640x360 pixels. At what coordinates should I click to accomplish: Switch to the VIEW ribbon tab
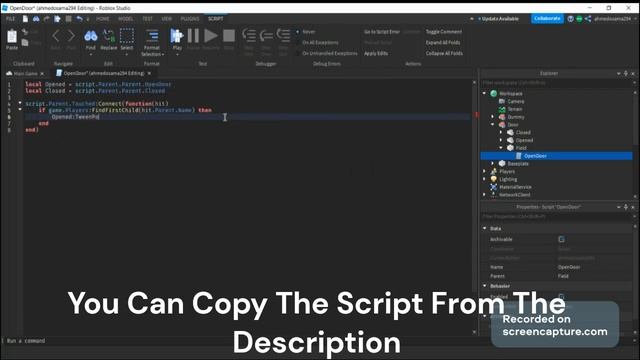click(167, 19)
